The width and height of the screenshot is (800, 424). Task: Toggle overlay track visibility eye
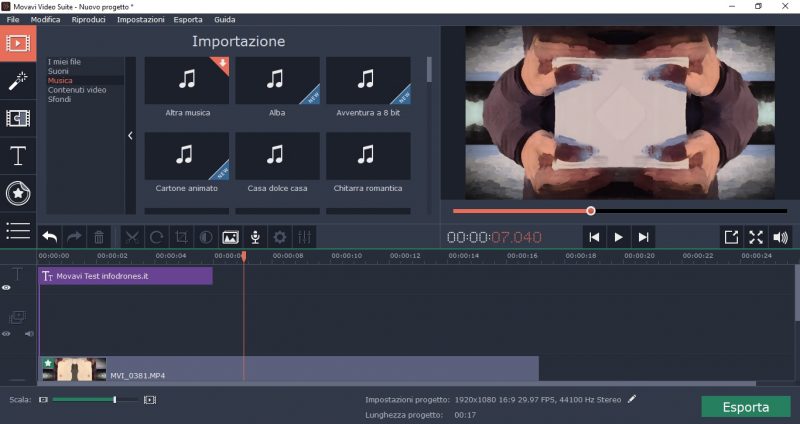coord(6,334)
